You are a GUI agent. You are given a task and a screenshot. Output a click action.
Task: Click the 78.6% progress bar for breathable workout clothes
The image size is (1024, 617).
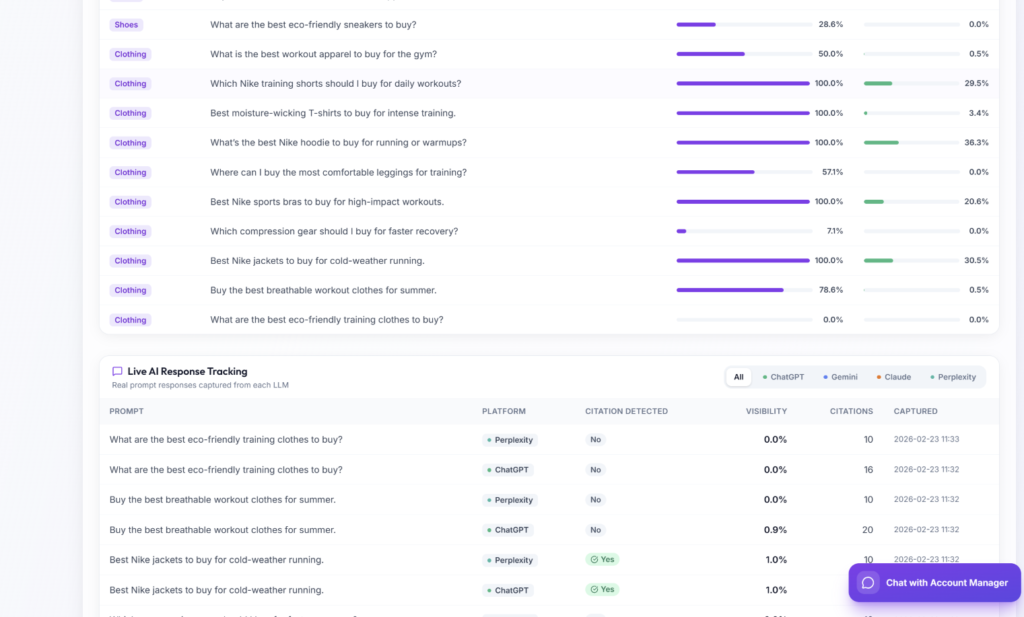click(744, 290)
